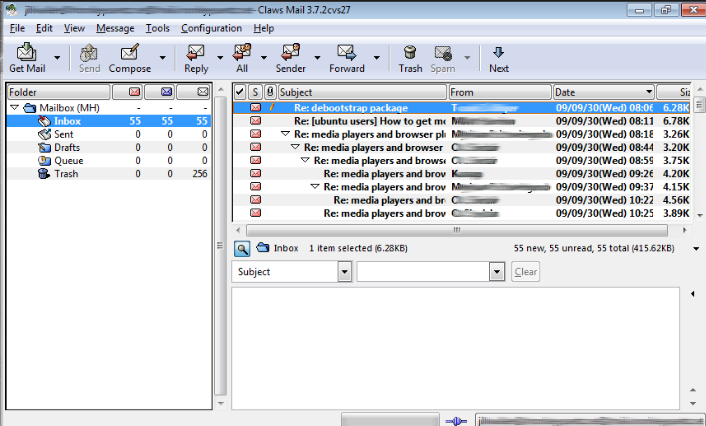This screenshot has width=706, height=426.
Task: Click the quick search text field
Action: click(423, 272)
